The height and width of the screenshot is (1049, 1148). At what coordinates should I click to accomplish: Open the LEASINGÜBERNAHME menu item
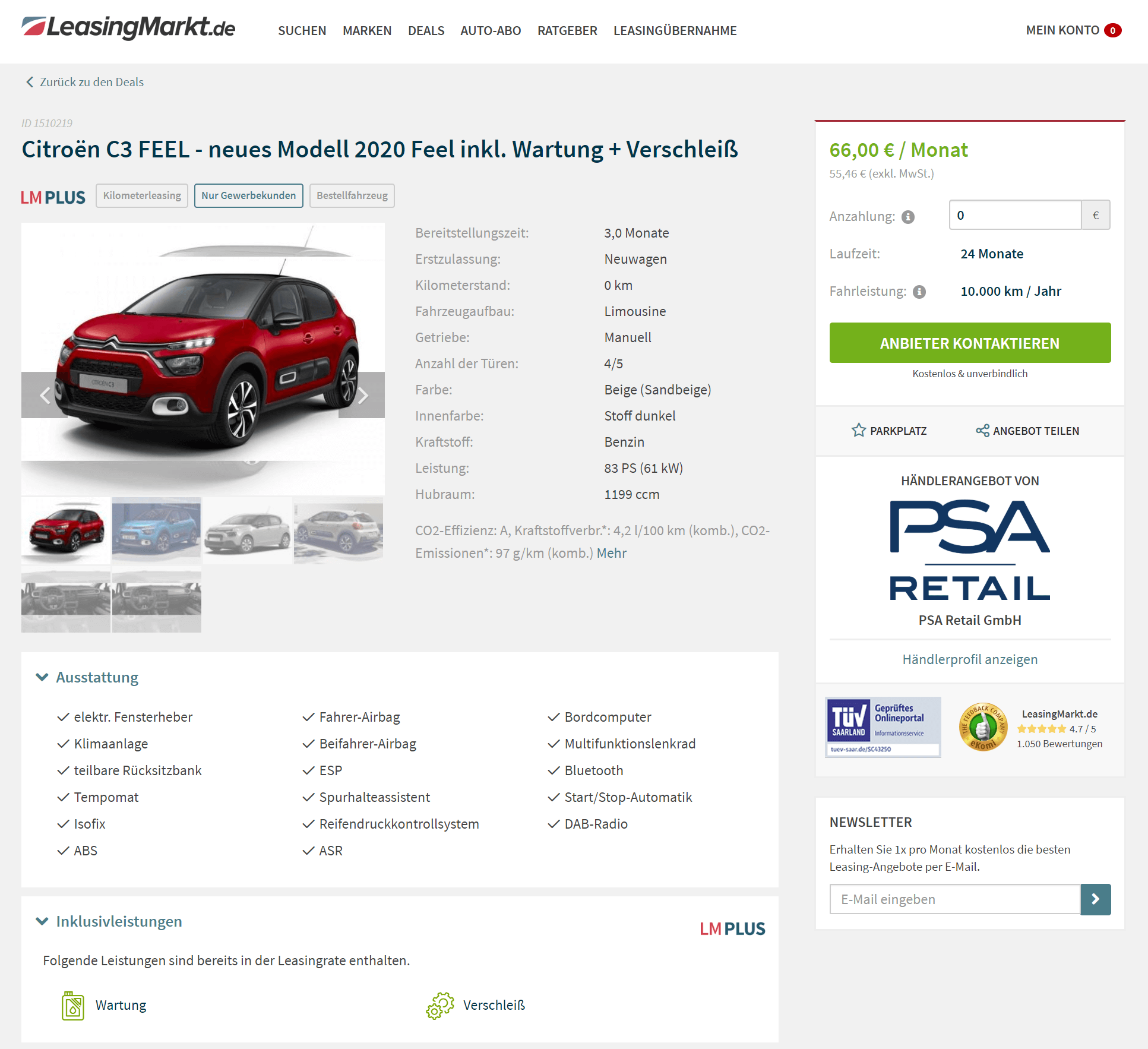(x=675, y=30)
